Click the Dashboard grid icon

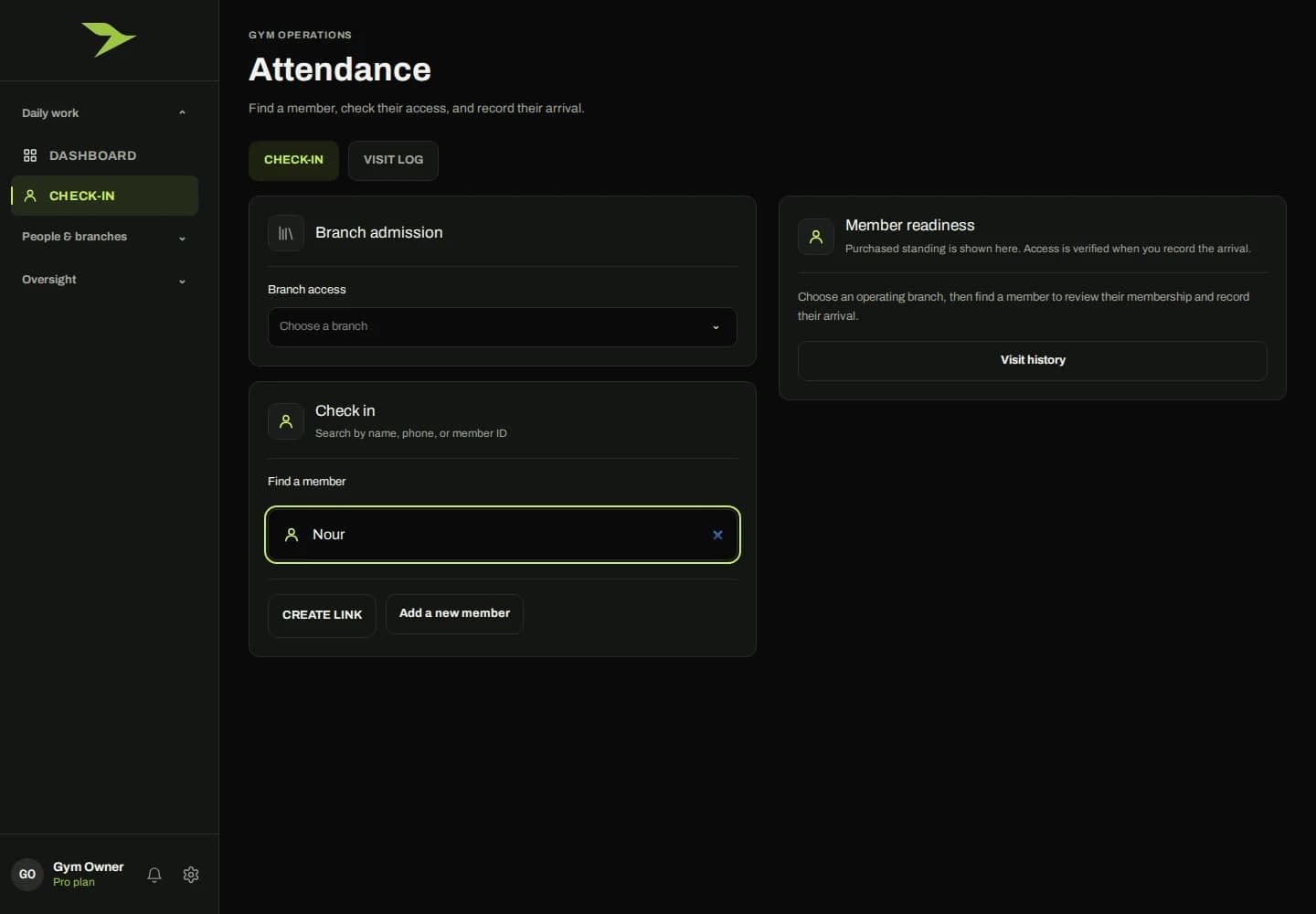tap(30, 155)
